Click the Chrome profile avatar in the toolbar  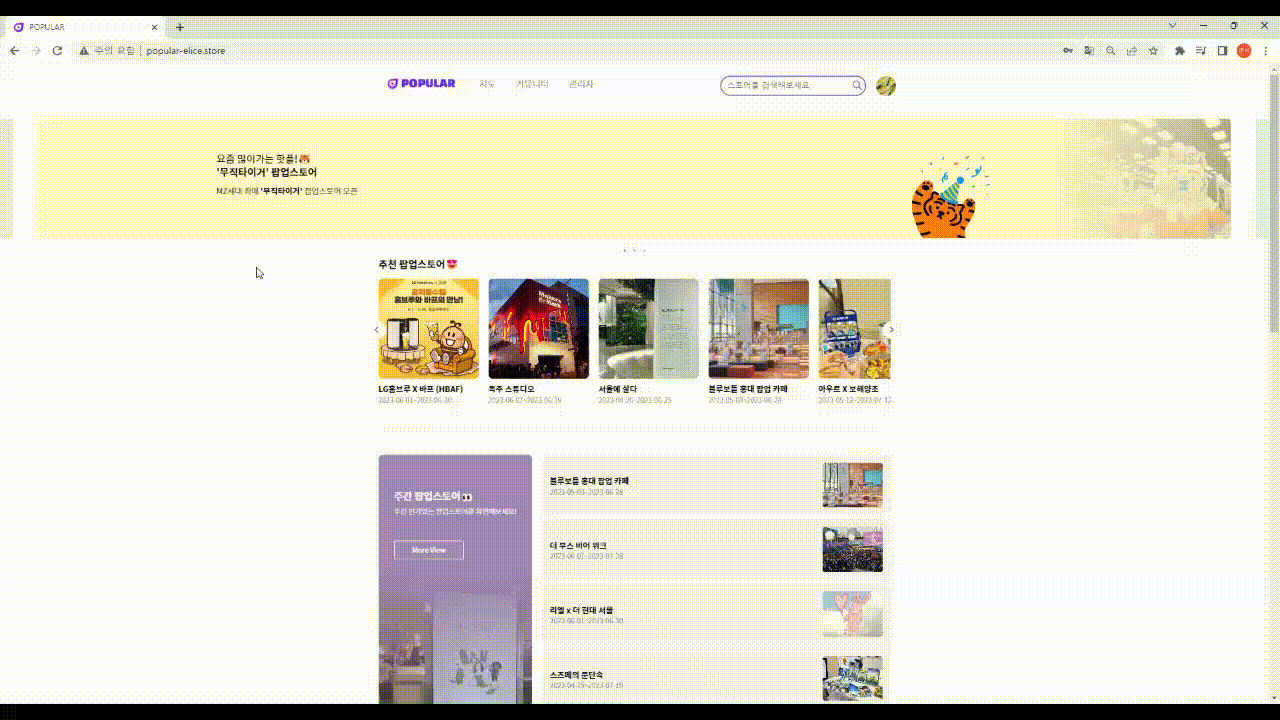1244,51
